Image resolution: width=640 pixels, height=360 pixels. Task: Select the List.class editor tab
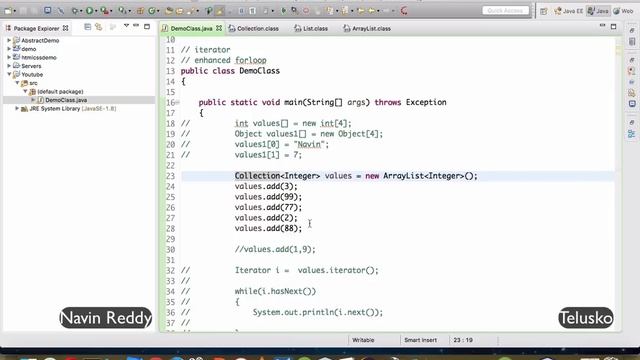point(311,29)
